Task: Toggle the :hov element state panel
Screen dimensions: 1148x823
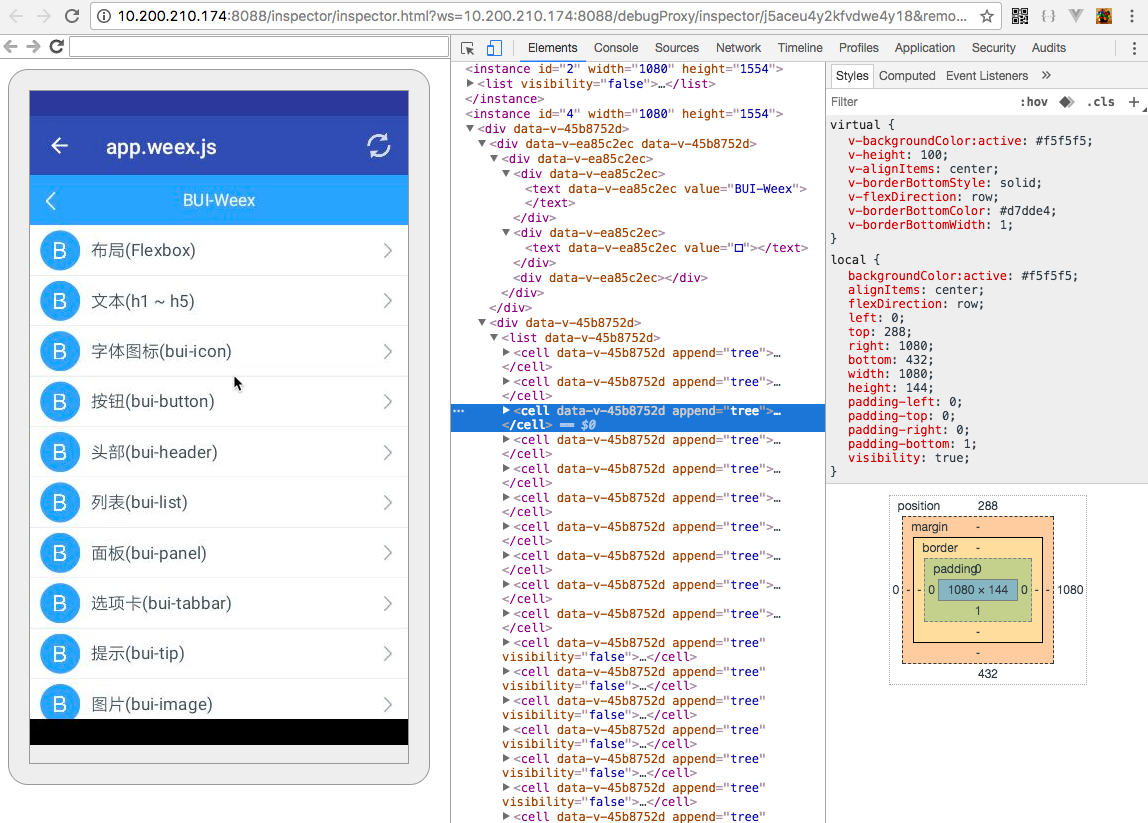Action: pyautogui.click(x=1034, y=101)
